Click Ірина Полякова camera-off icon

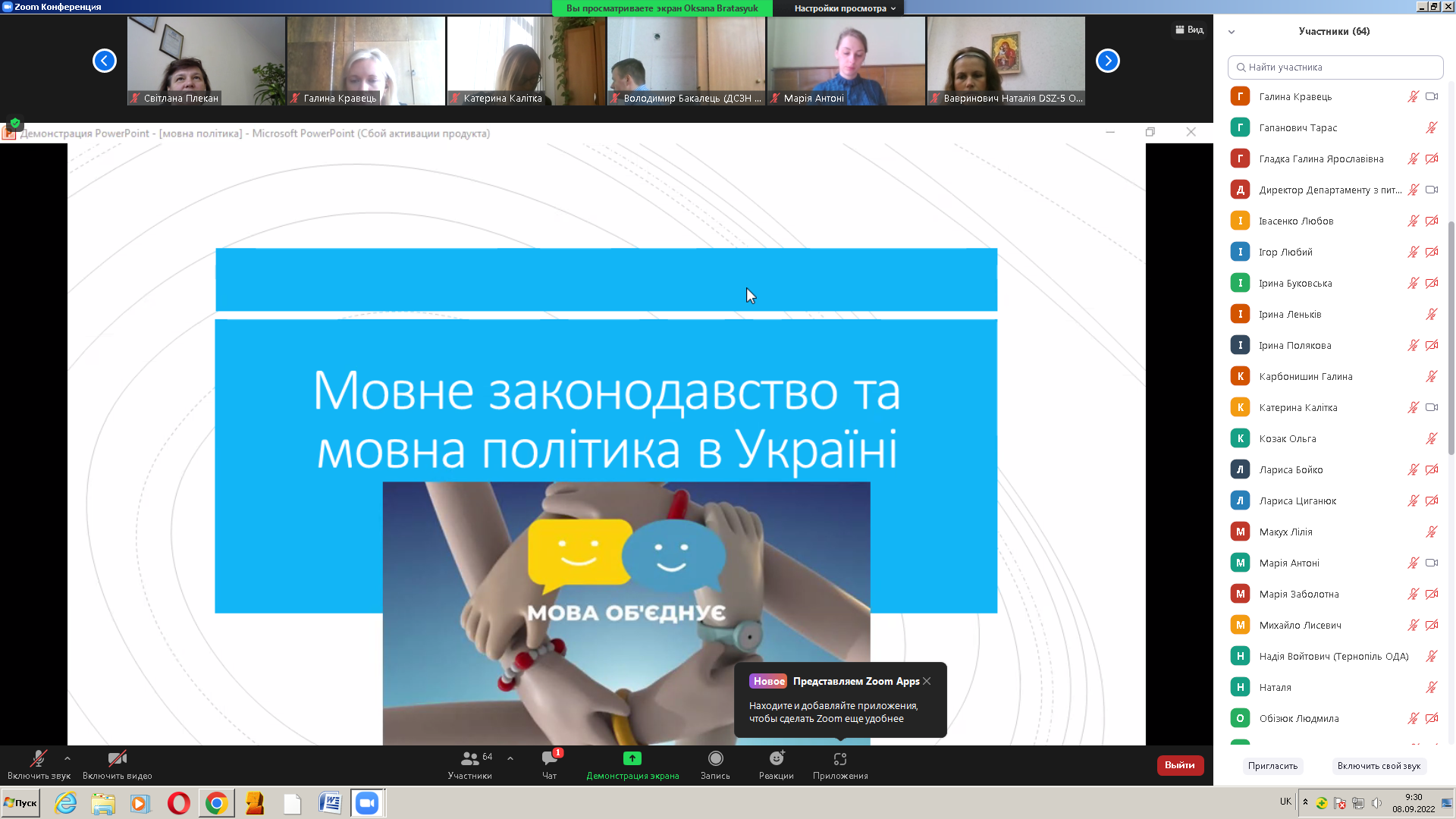tap(1432, 346)
